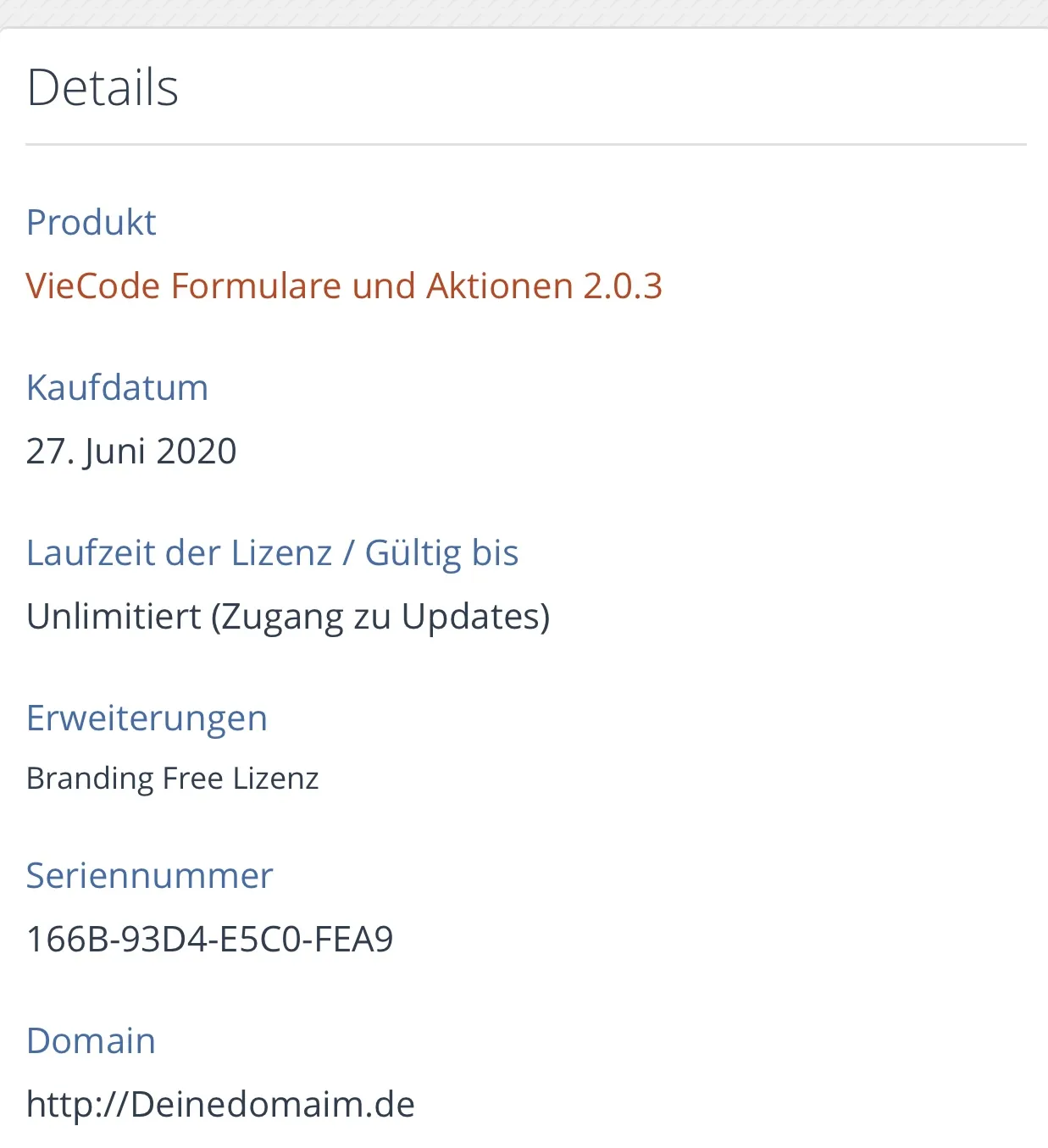Select the Produkt field label
The image size is (1048, 1148).
click(91, 223)
